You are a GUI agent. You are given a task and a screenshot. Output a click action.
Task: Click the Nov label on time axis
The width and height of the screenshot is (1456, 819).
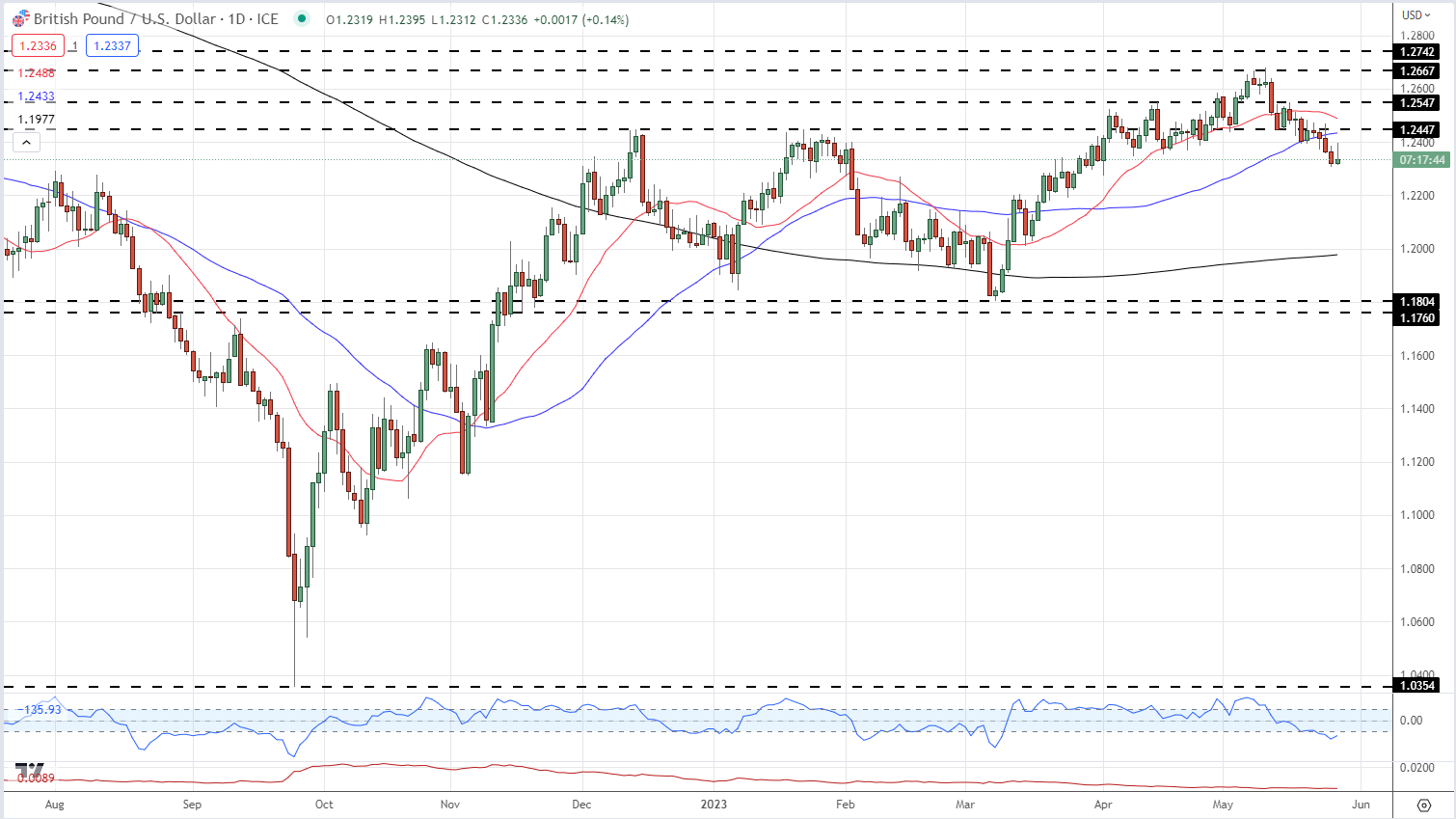(x=450, y=805)
